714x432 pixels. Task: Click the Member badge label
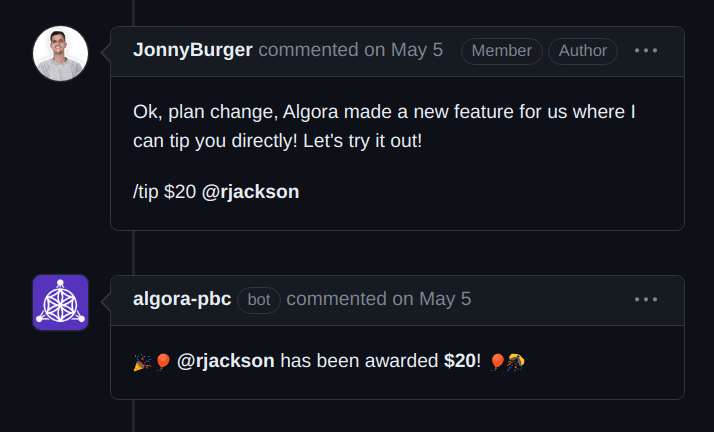(501, 51)
